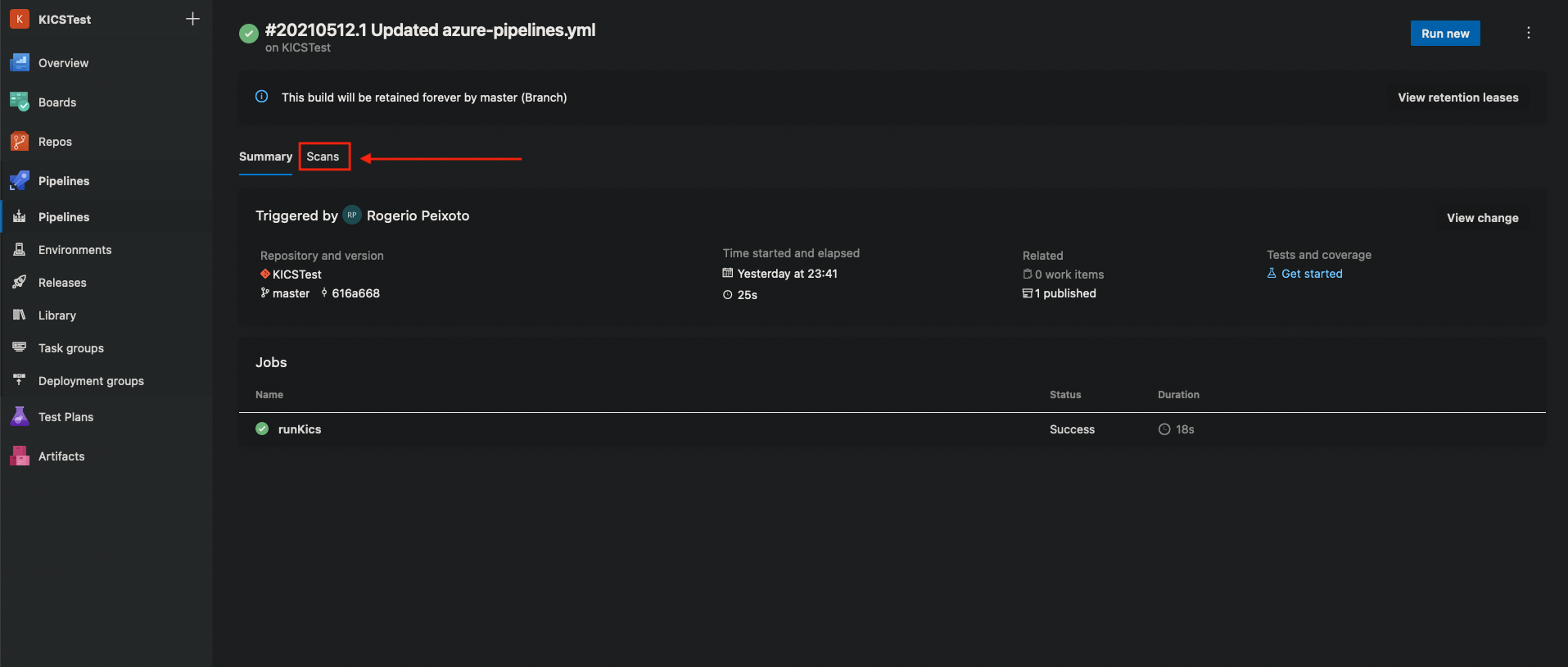Image resolution: width=1568 pixels, height=667 pixels.
Task: Click the Success status of runKics
Action: (x=1072, y=429)
